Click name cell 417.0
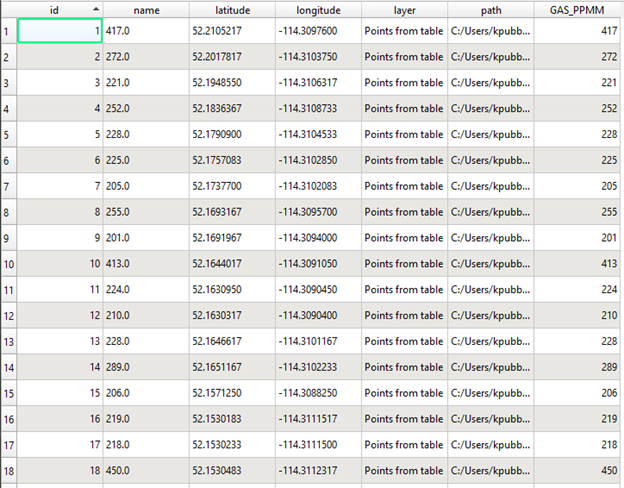The image size is (624, 488). click(x=146, y=31)
